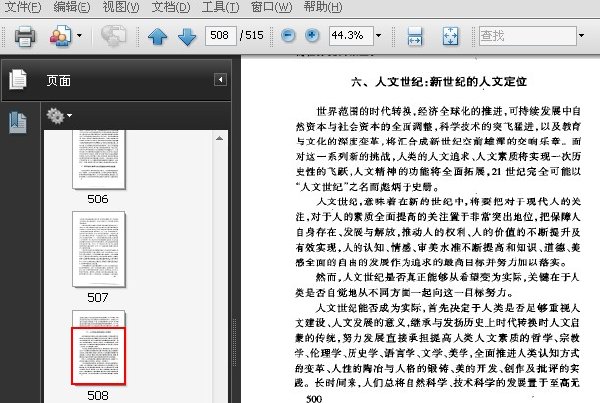Open the 编辑(E) menu
The width and height of the screenshot is (600, 403).
72,7
